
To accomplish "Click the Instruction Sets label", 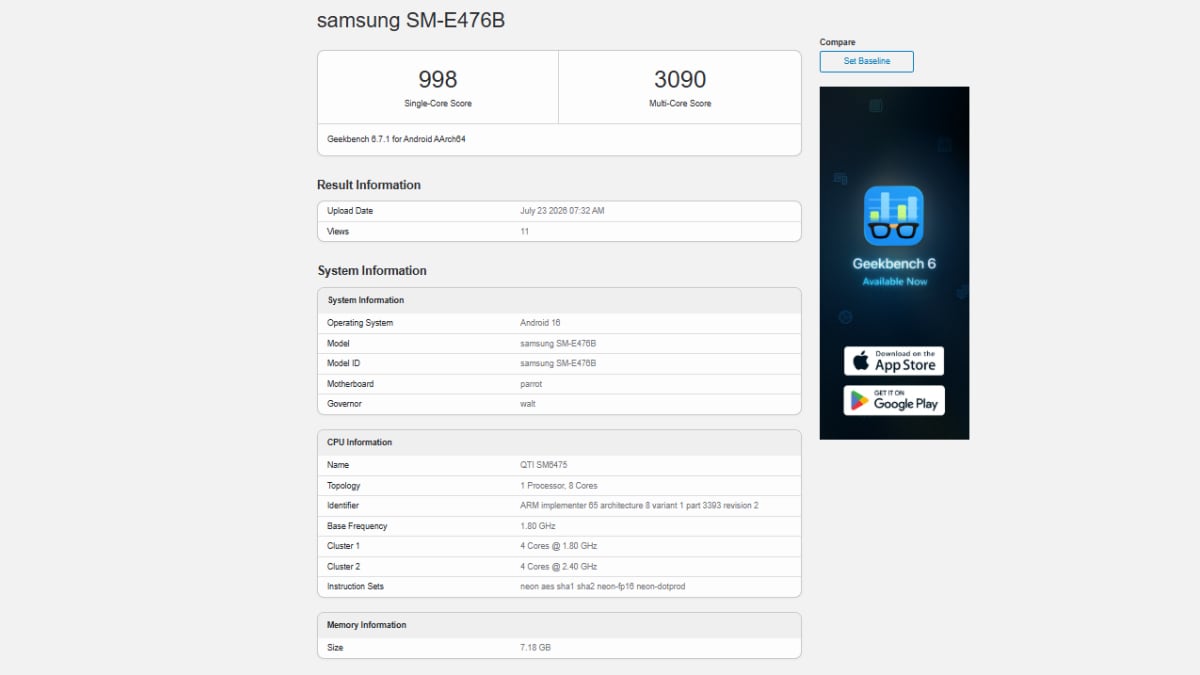I will [355, 586].
